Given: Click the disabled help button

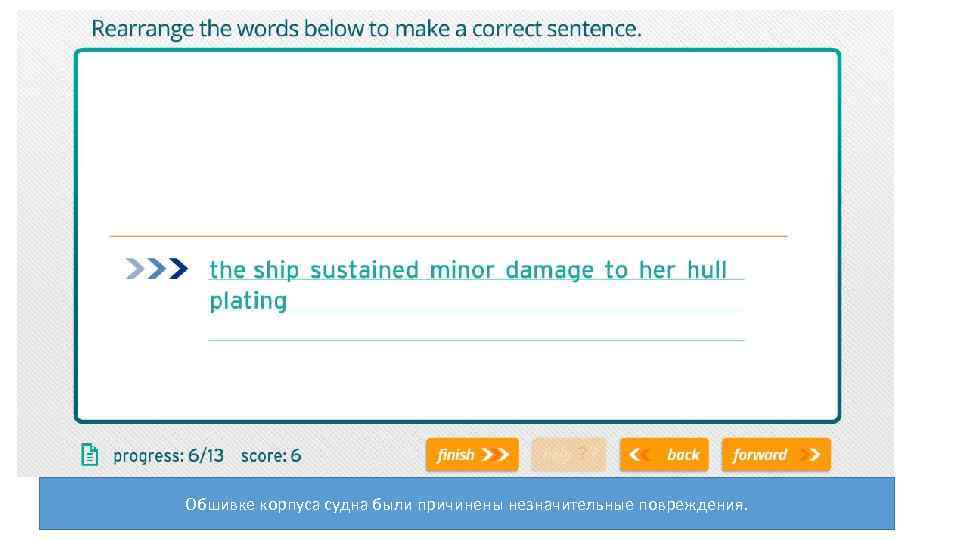Looking at the screenshot, I should tap(568, 455).
